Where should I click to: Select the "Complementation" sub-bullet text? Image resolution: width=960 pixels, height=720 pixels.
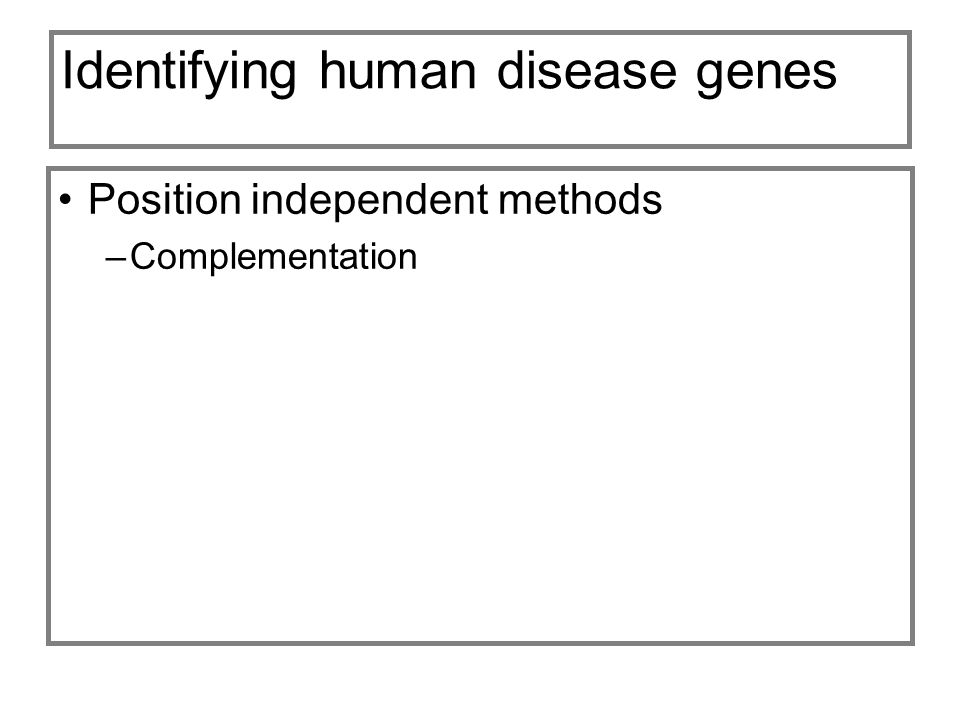pyautogui.click(x=273, y=257)
